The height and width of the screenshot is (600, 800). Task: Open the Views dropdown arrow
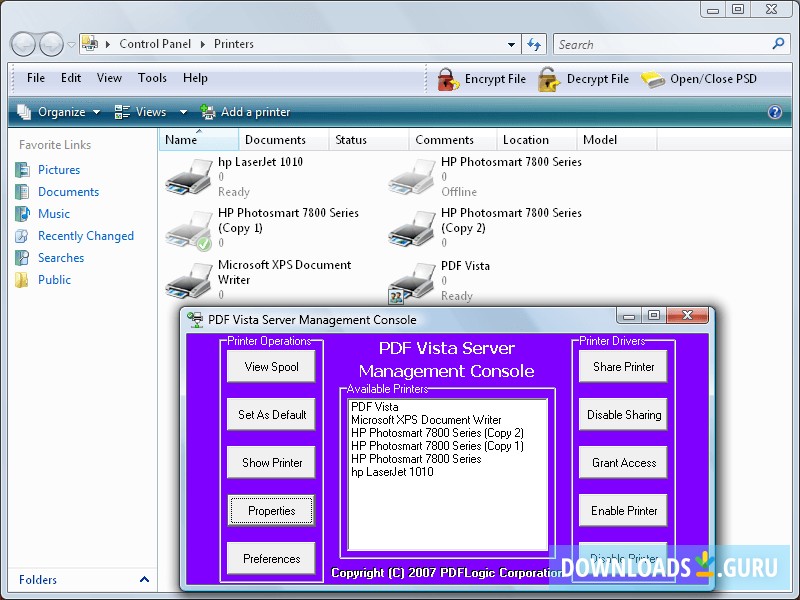[183, 112]
